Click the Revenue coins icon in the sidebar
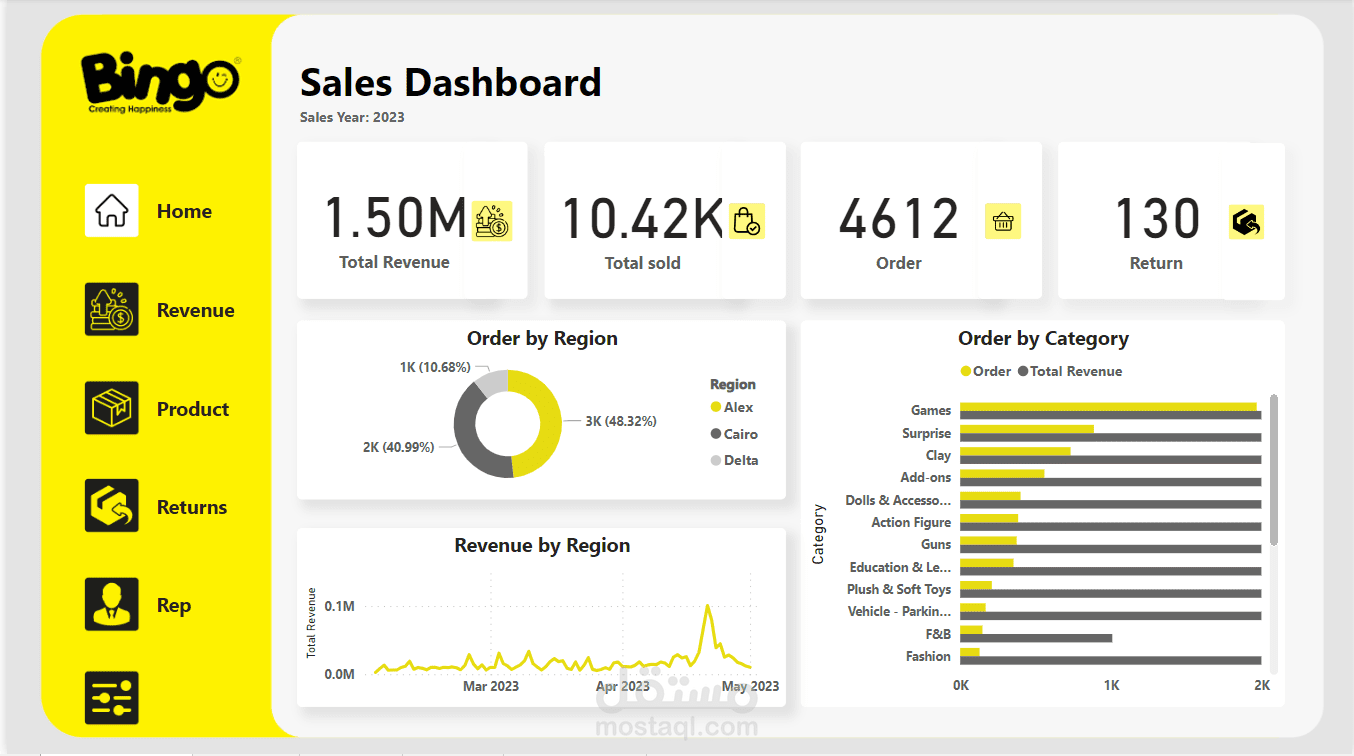 click(x=111, y=309)
